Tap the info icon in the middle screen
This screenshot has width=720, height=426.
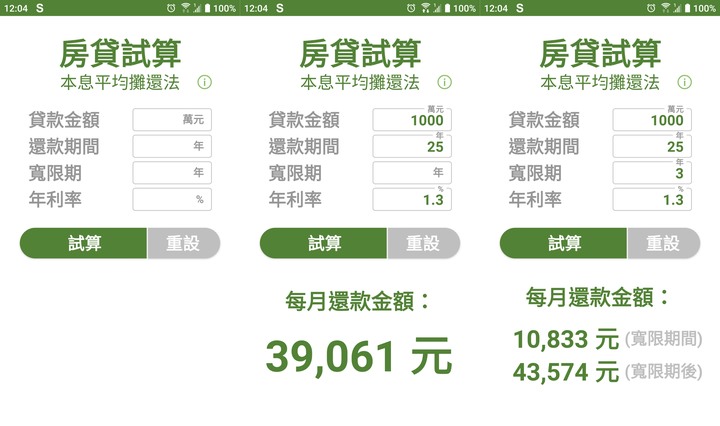[x=444, y=82]
